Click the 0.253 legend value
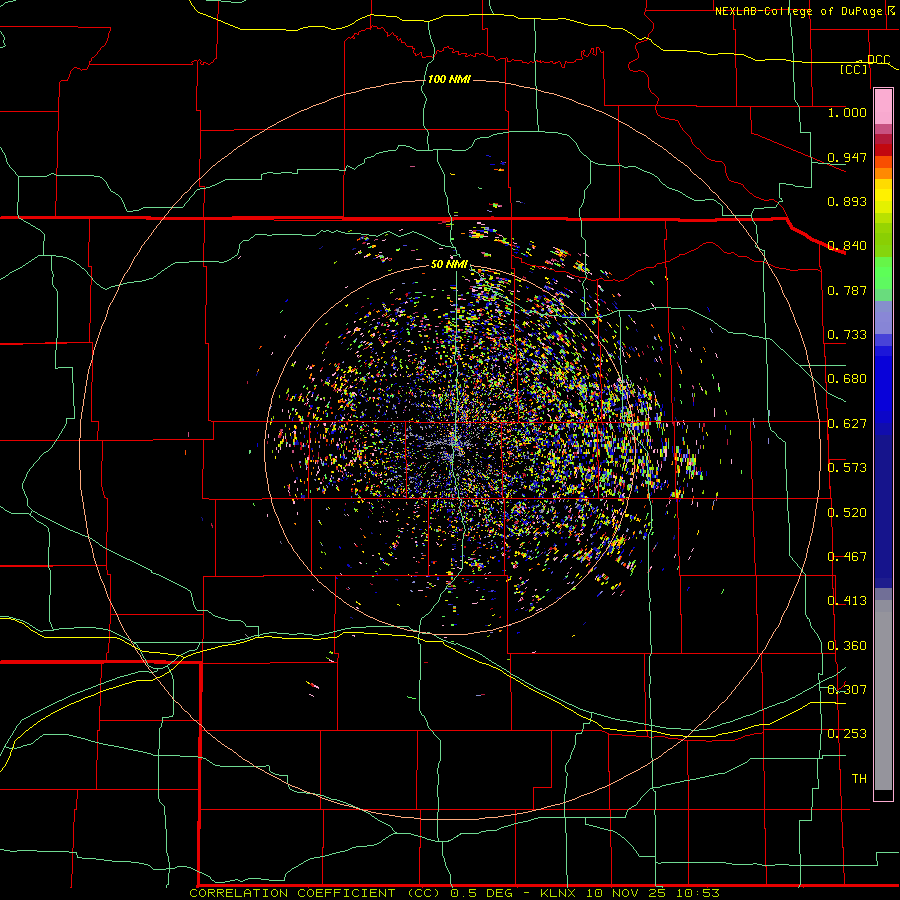Viewport: 900px width, 900px height. (847, 734)
